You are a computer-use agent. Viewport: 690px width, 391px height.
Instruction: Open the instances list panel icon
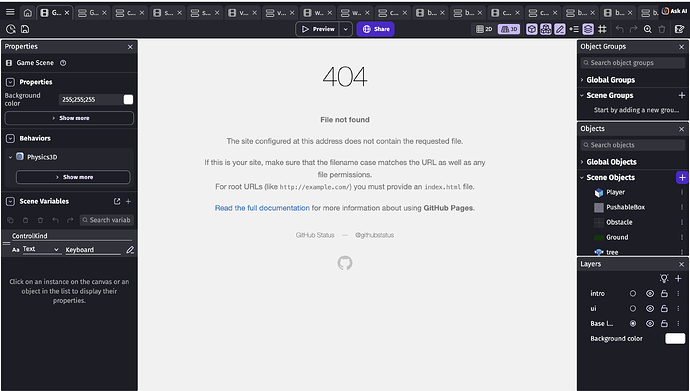click(x=574, y=29)
